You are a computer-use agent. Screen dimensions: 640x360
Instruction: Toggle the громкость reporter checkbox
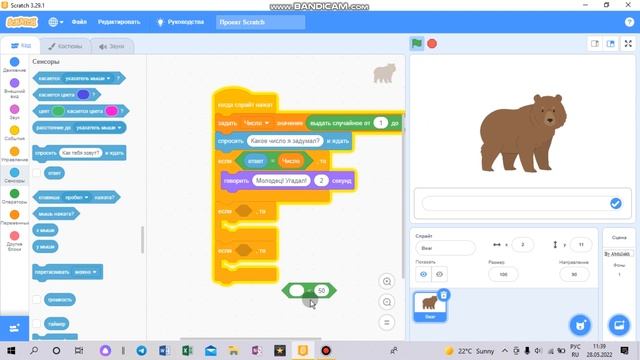[37, 300]
